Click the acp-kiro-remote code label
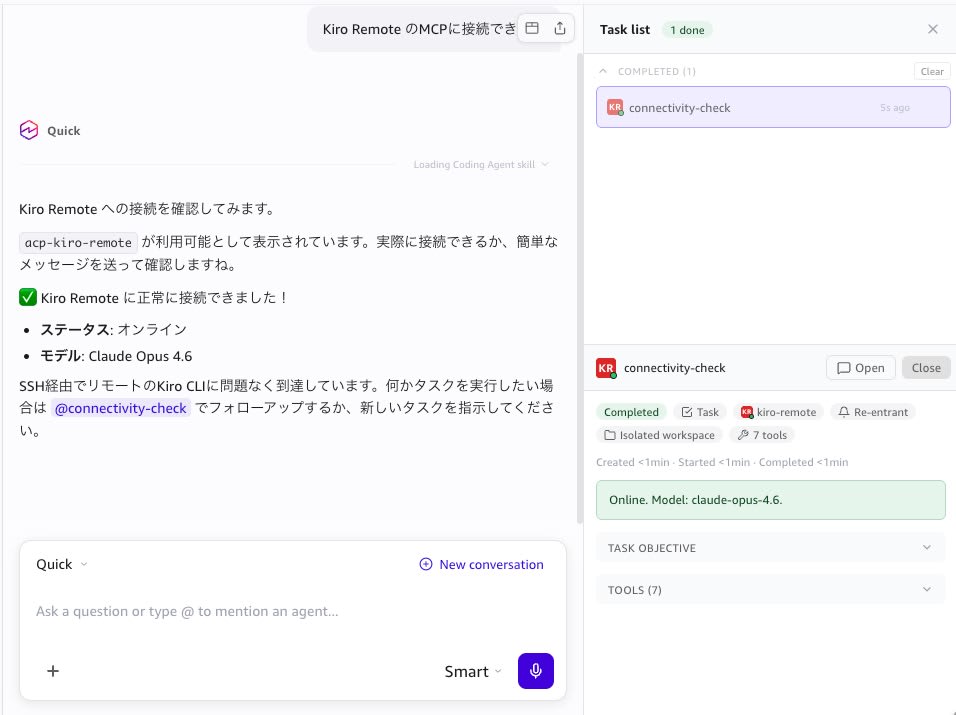 pyautogui.click(x=78, y=243)
